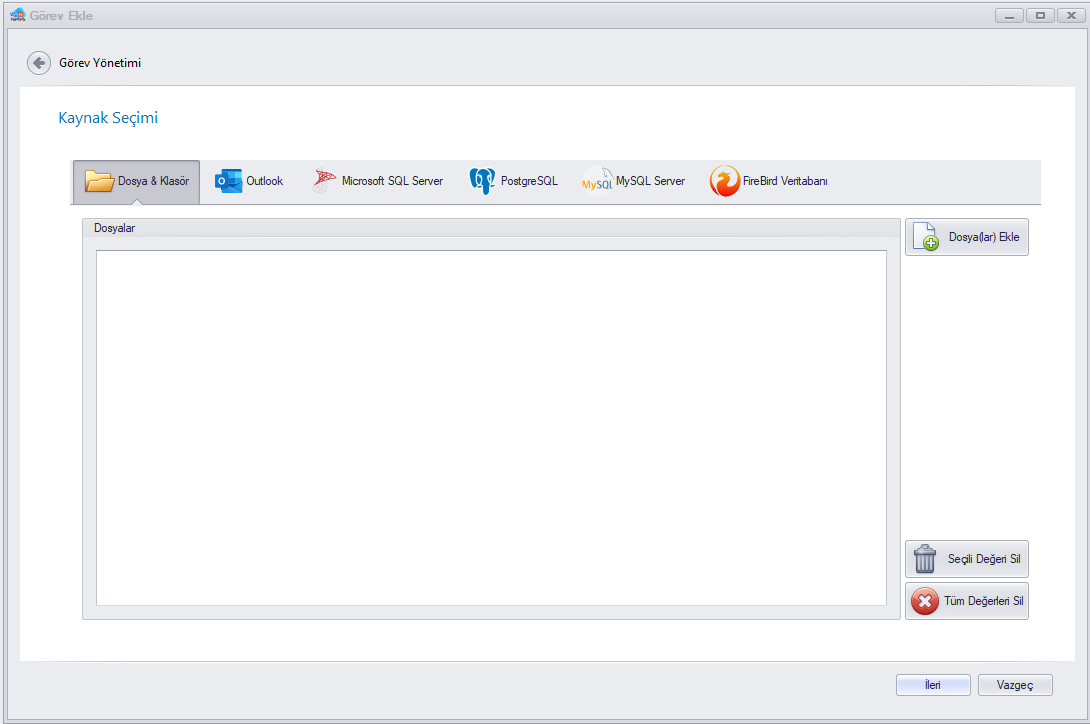Click inside the empty Dosyalar file list
Viewport: 1090px width, 724px height.
click(491, 427)
